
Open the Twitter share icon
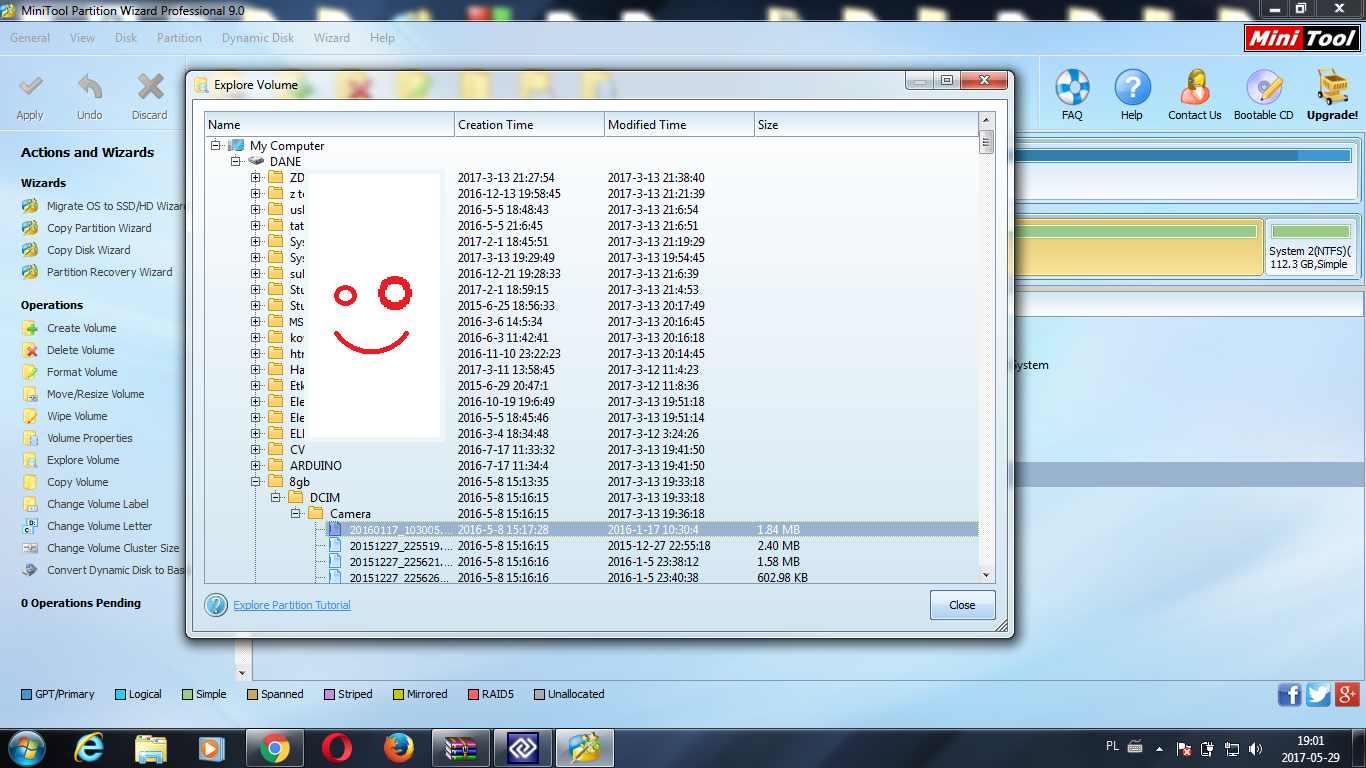[x=1319, y=694]
